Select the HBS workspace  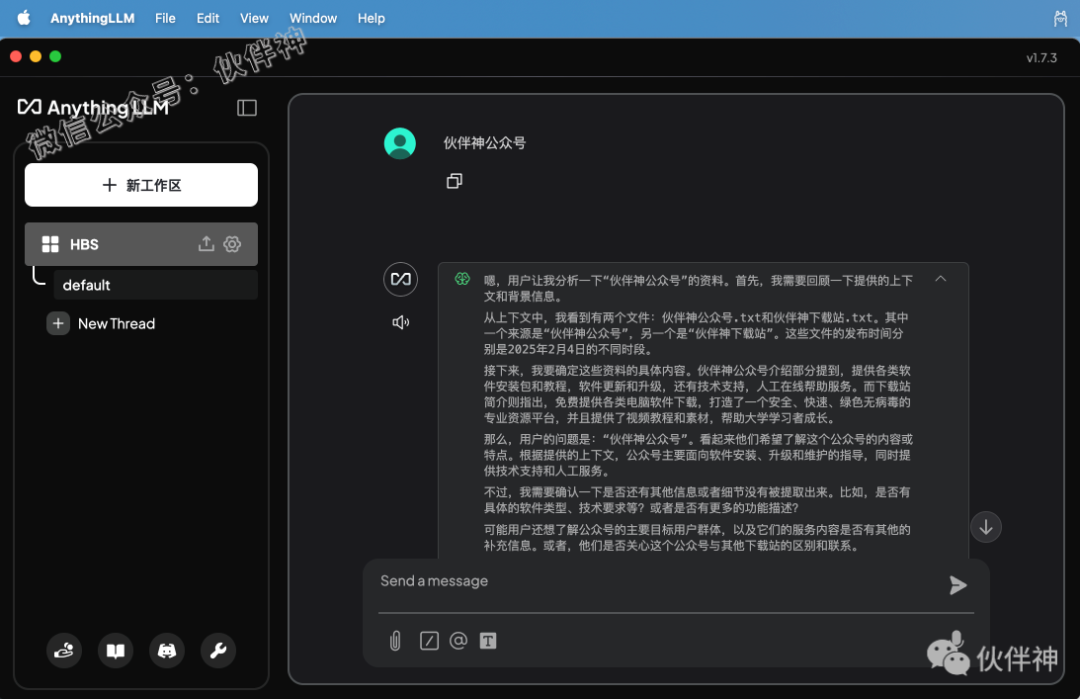point(141,244)
